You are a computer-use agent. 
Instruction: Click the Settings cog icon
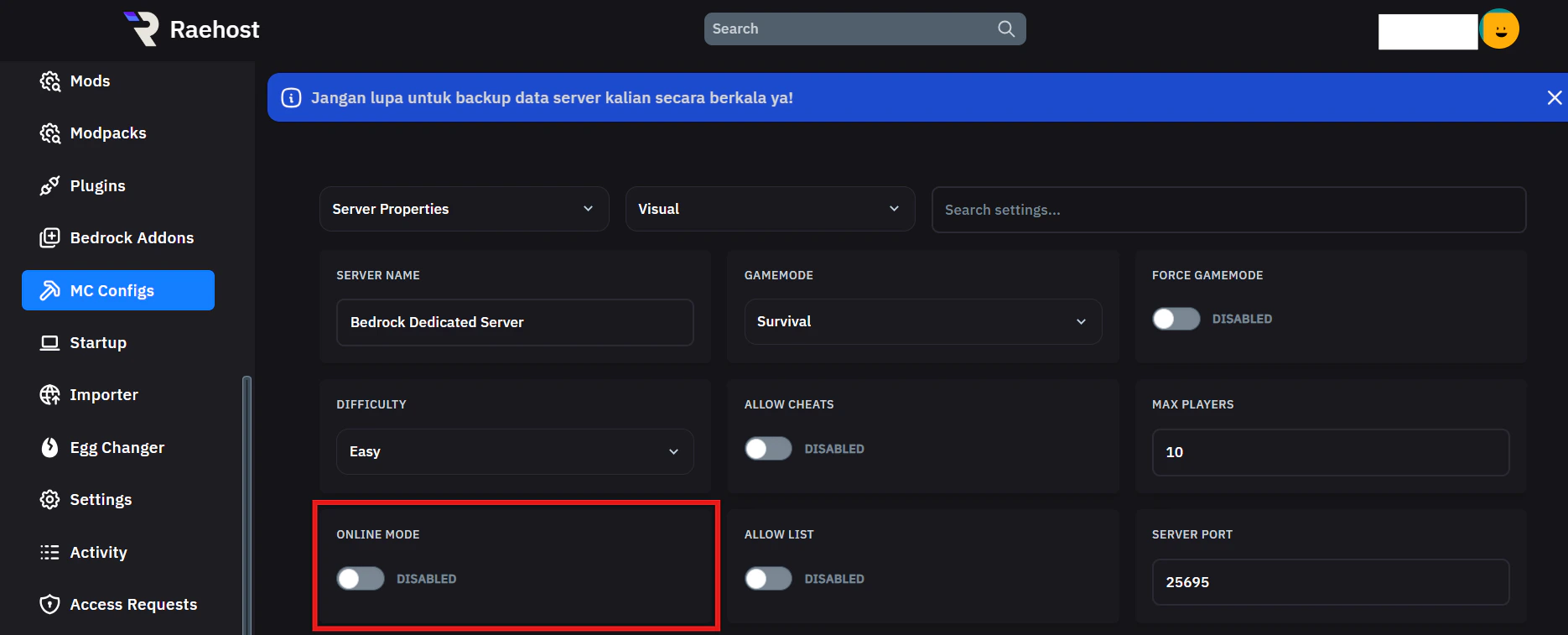pyautogui.click(x=50, y=500)
